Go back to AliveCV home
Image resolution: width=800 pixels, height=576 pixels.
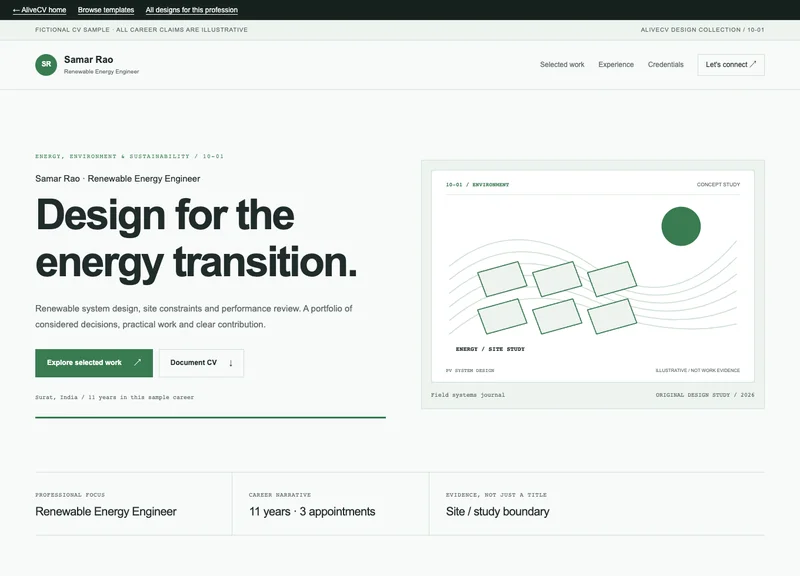pos(39,10)
